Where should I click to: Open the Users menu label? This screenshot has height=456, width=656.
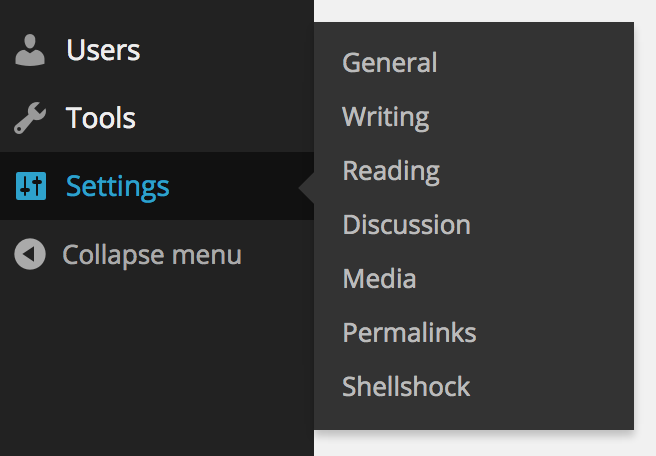click(103, 50)
